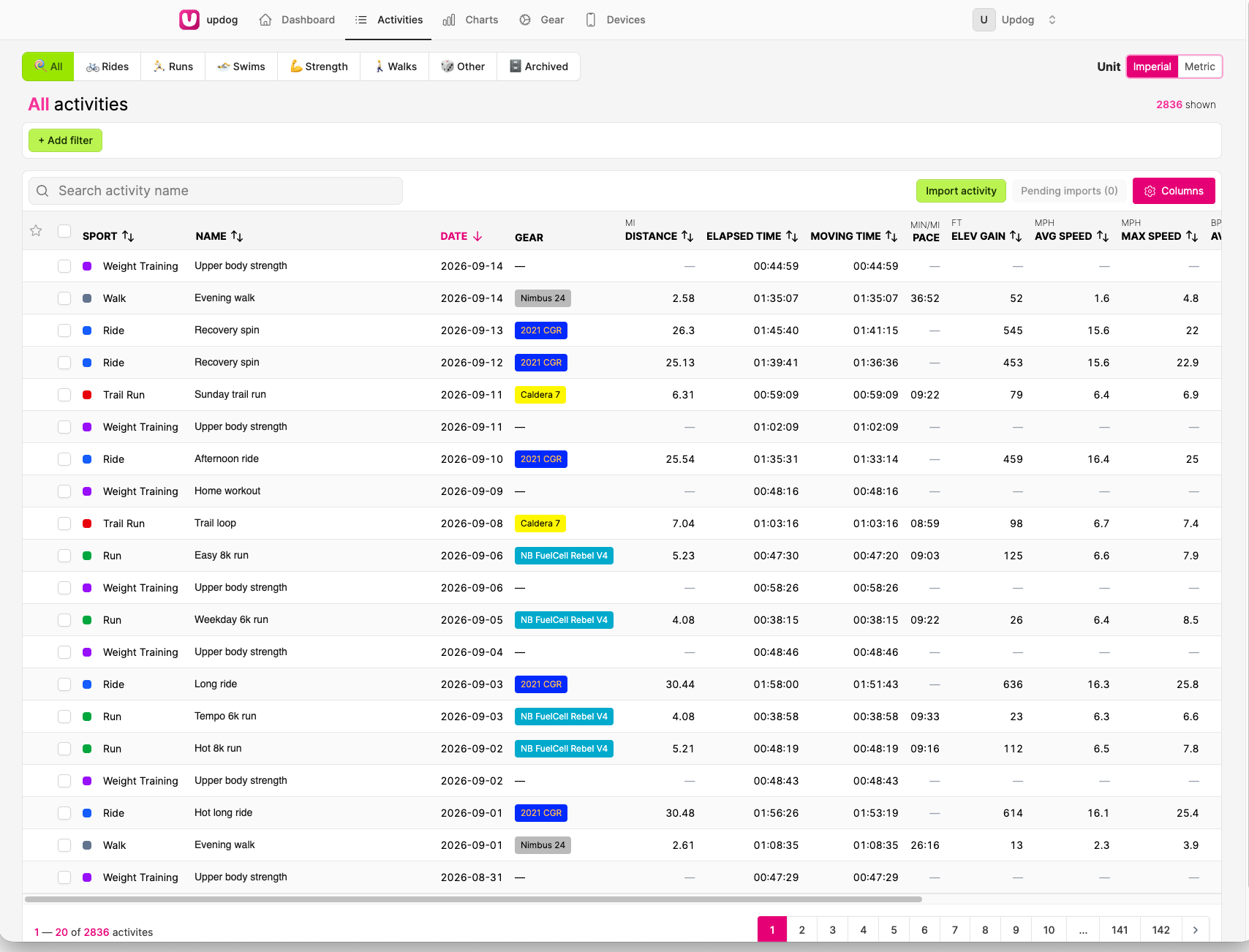This screenshot has height=952, width=1249.
Task: Open the Archived activities tab
Action: point(539,67)
